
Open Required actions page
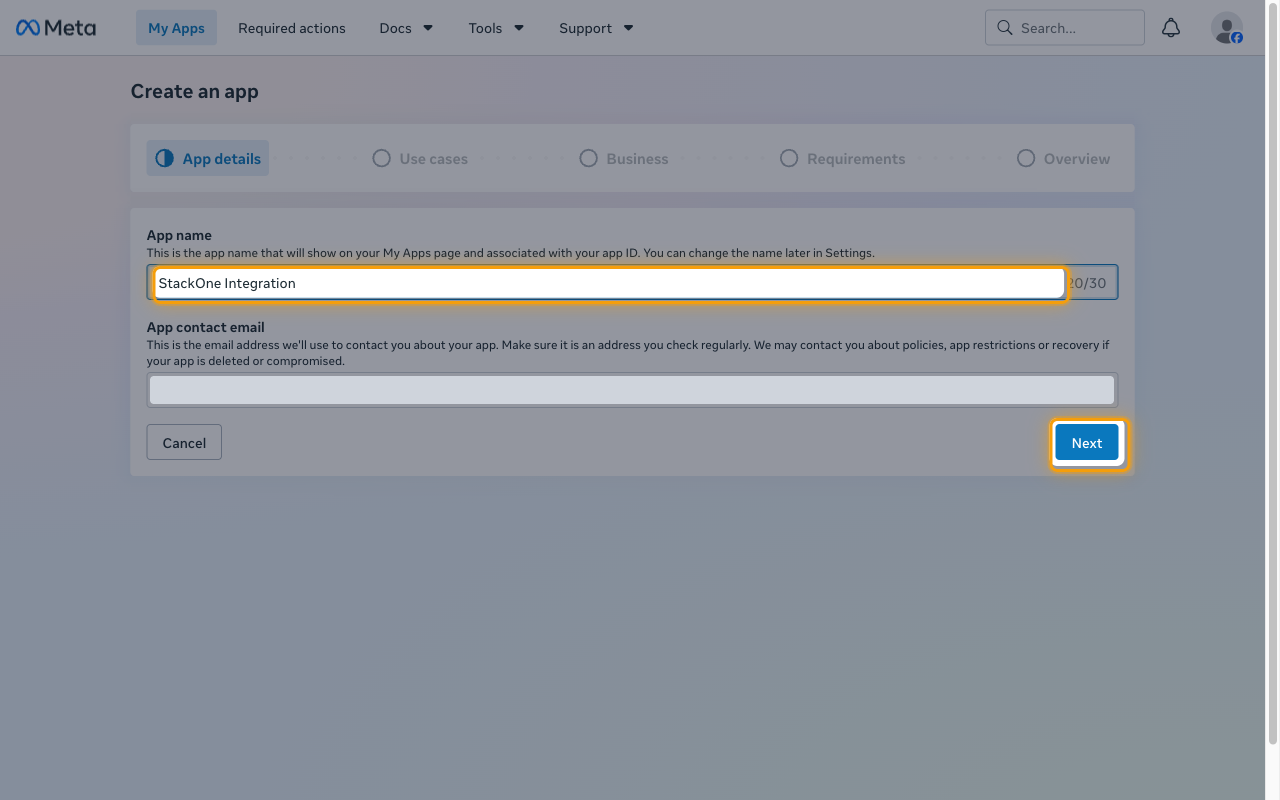pos(292,28)
